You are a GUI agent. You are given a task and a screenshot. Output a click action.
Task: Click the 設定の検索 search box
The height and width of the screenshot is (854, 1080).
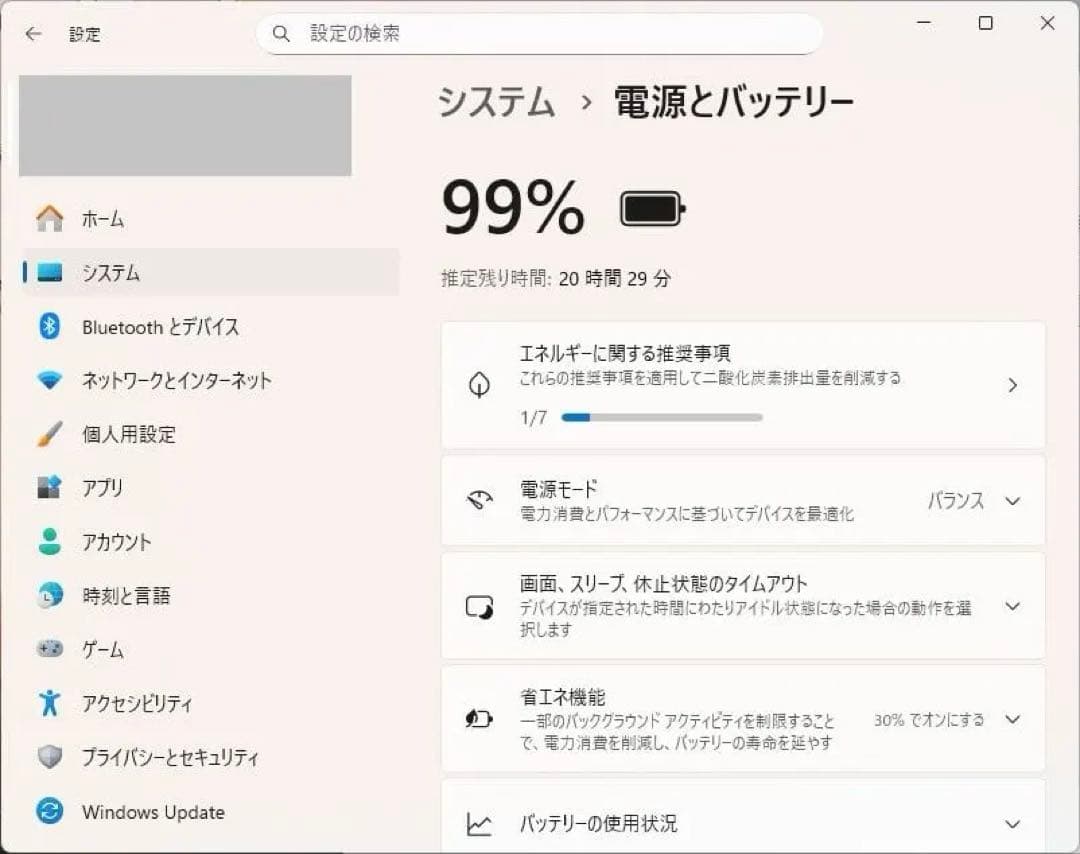click(x=540, y=33)
